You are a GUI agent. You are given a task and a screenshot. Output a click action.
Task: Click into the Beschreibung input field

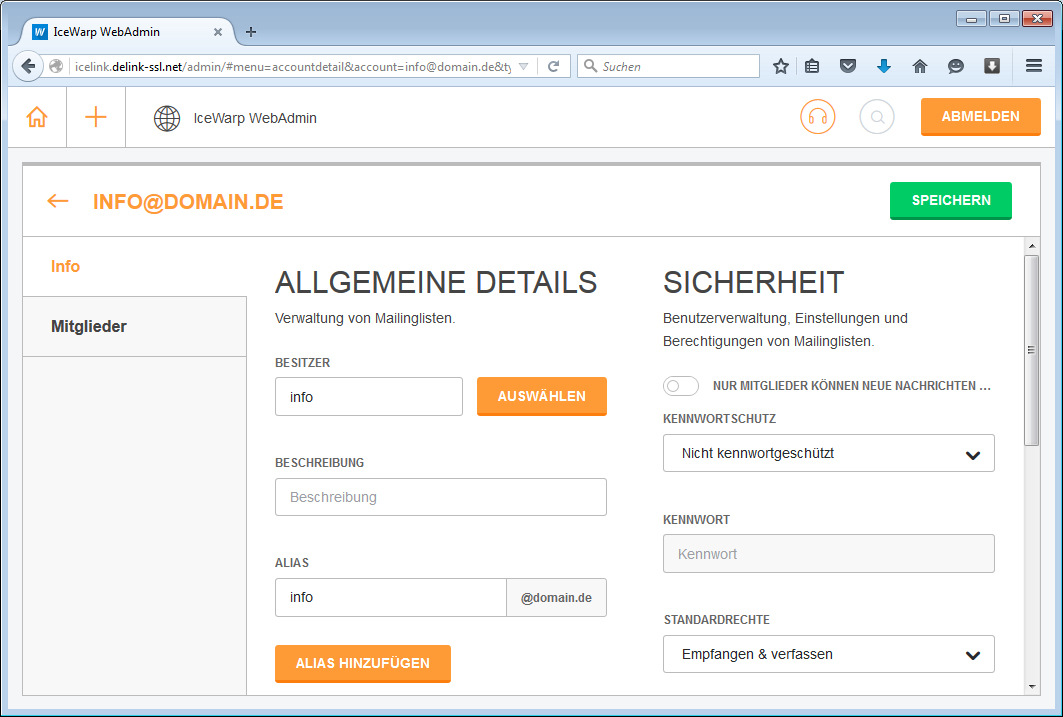(440, 497)
